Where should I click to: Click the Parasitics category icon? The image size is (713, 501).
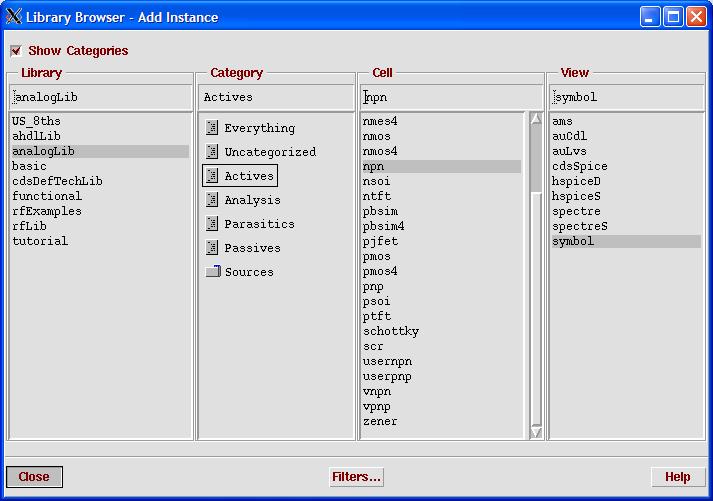click(212, 224)
